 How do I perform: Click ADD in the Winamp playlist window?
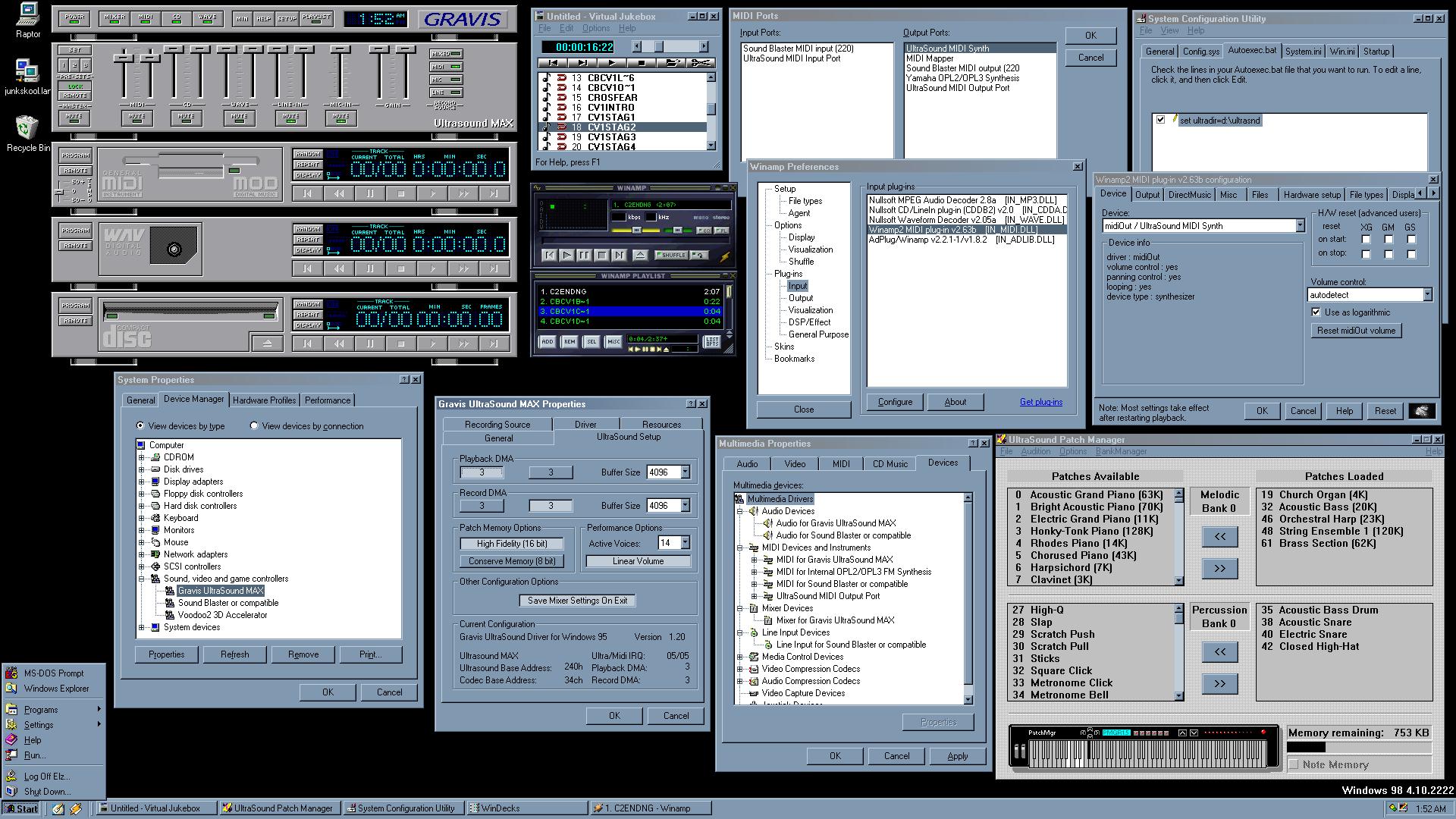pos(547,342)
